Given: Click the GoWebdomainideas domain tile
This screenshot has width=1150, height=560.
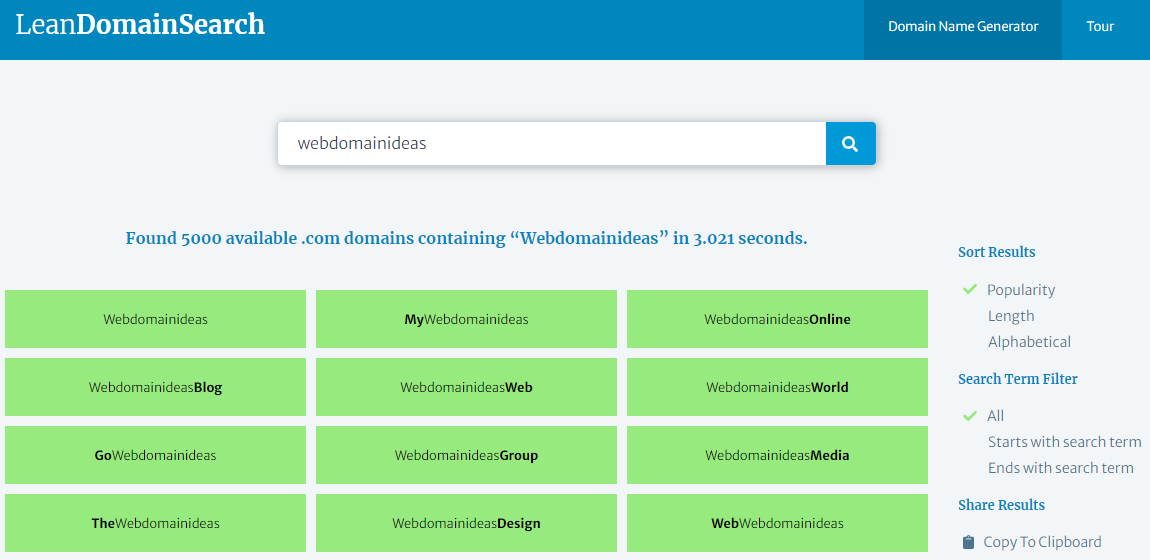Looking at the screenshot, I should coord(155,456).
